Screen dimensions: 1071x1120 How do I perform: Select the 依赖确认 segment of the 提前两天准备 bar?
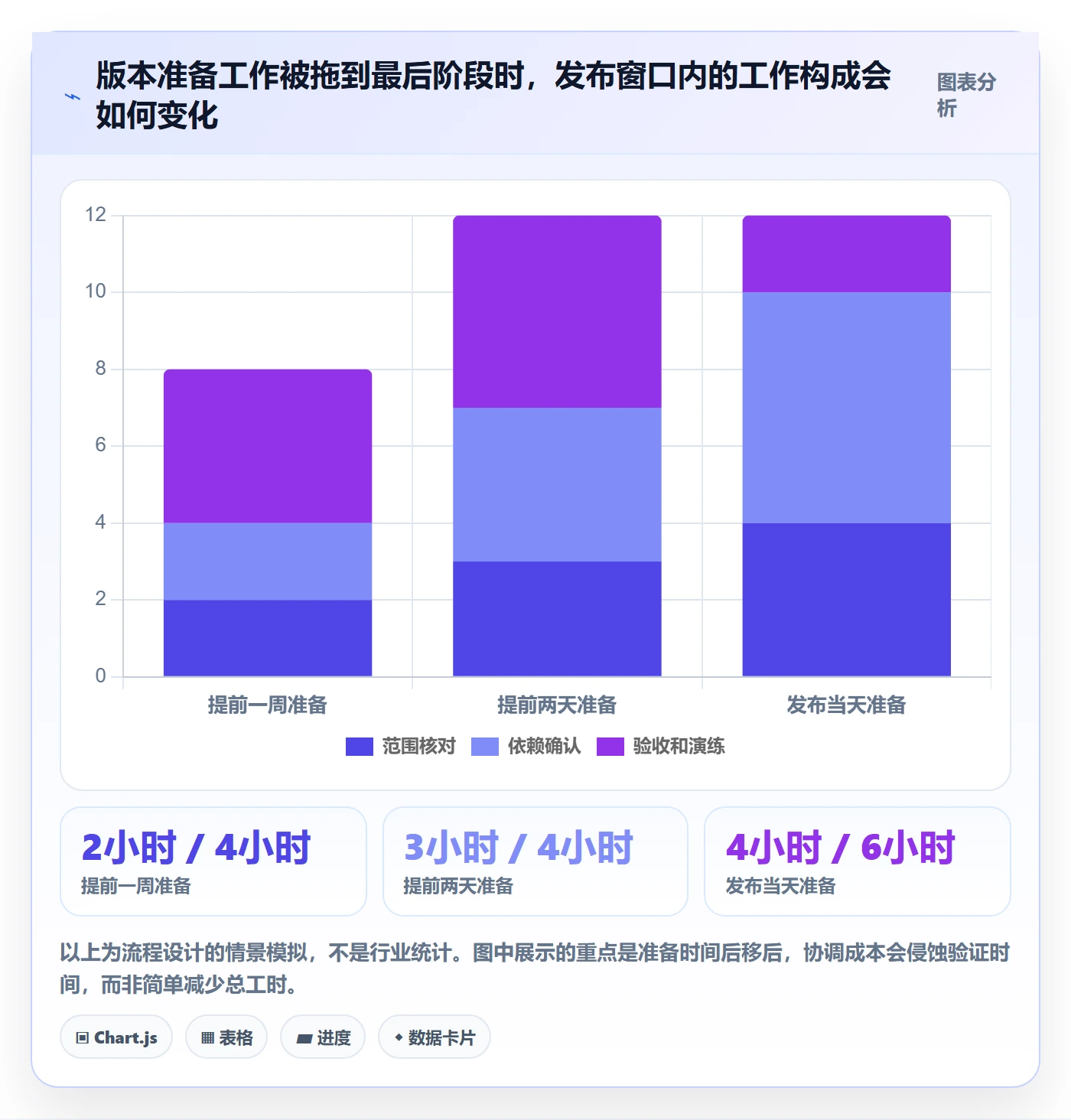pos(557,484)
